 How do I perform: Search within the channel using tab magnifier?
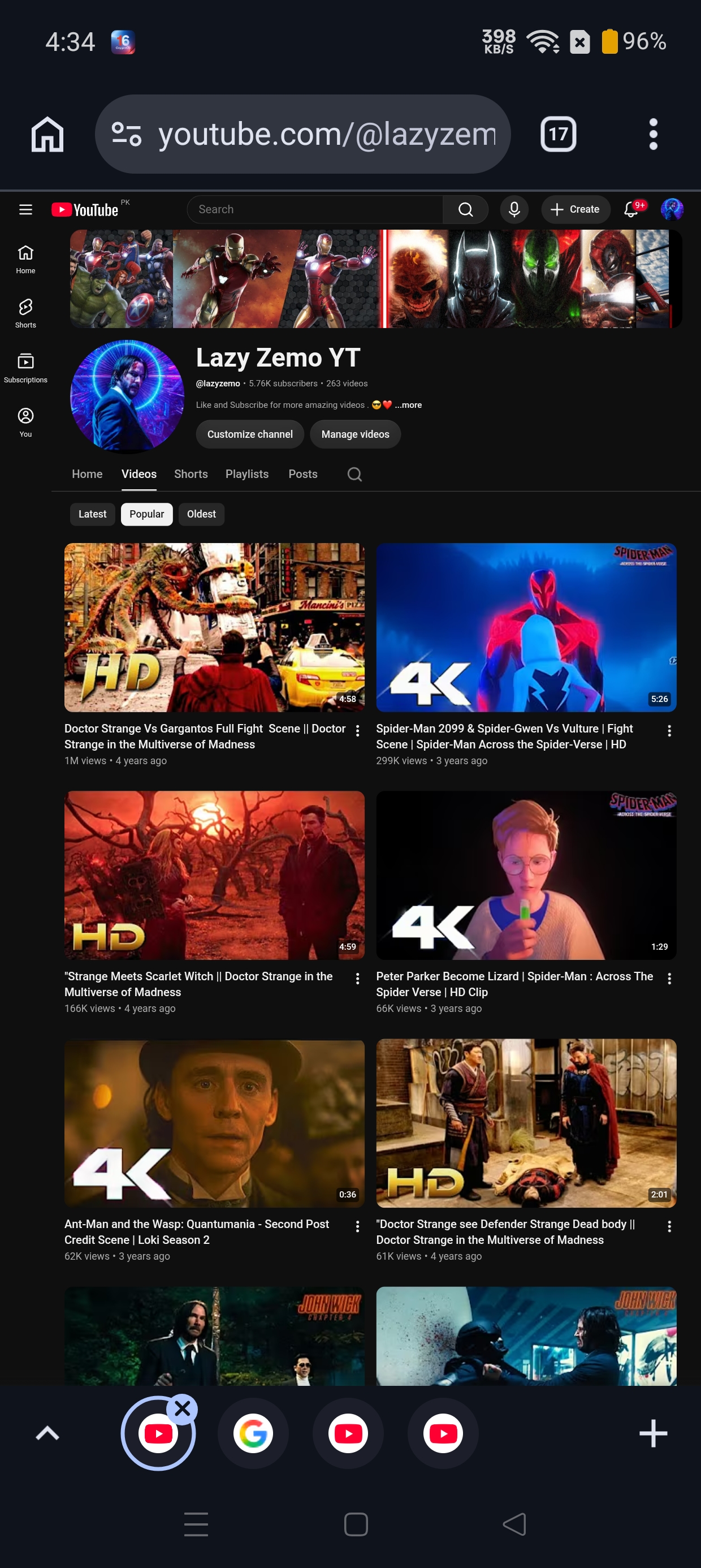[355, 474]
